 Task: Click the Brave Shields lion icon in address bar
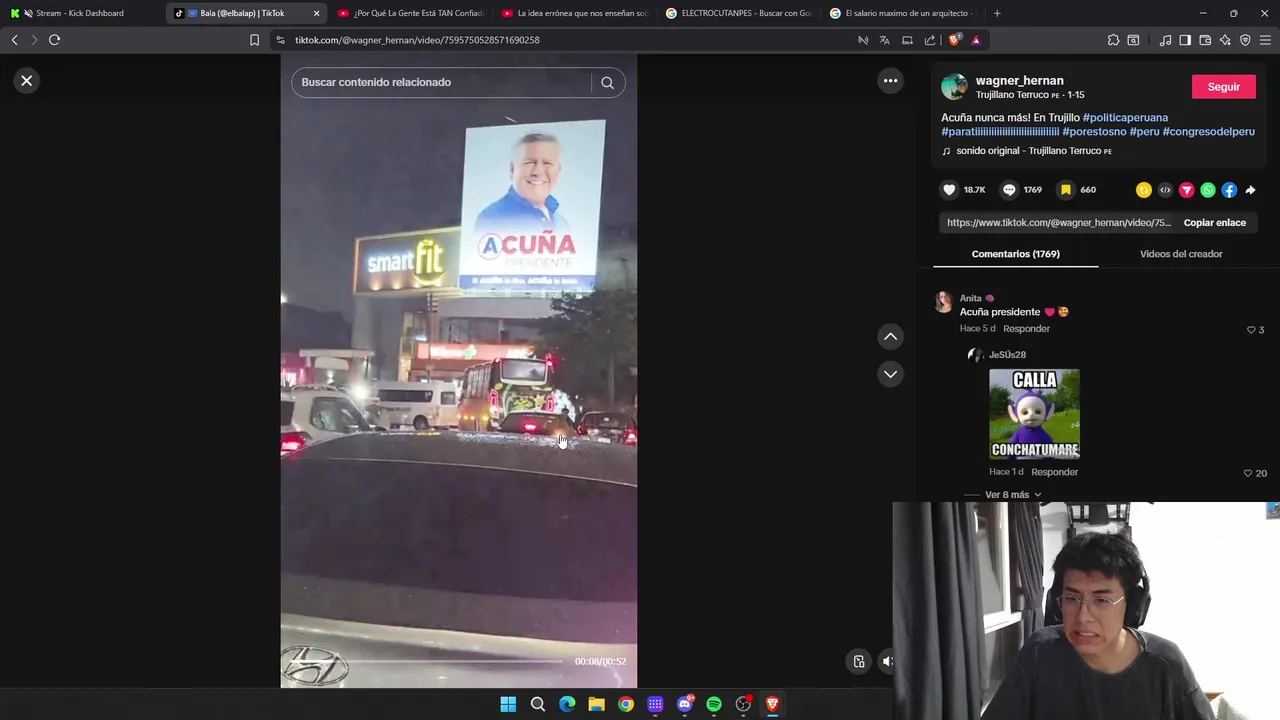pos(954,40)
